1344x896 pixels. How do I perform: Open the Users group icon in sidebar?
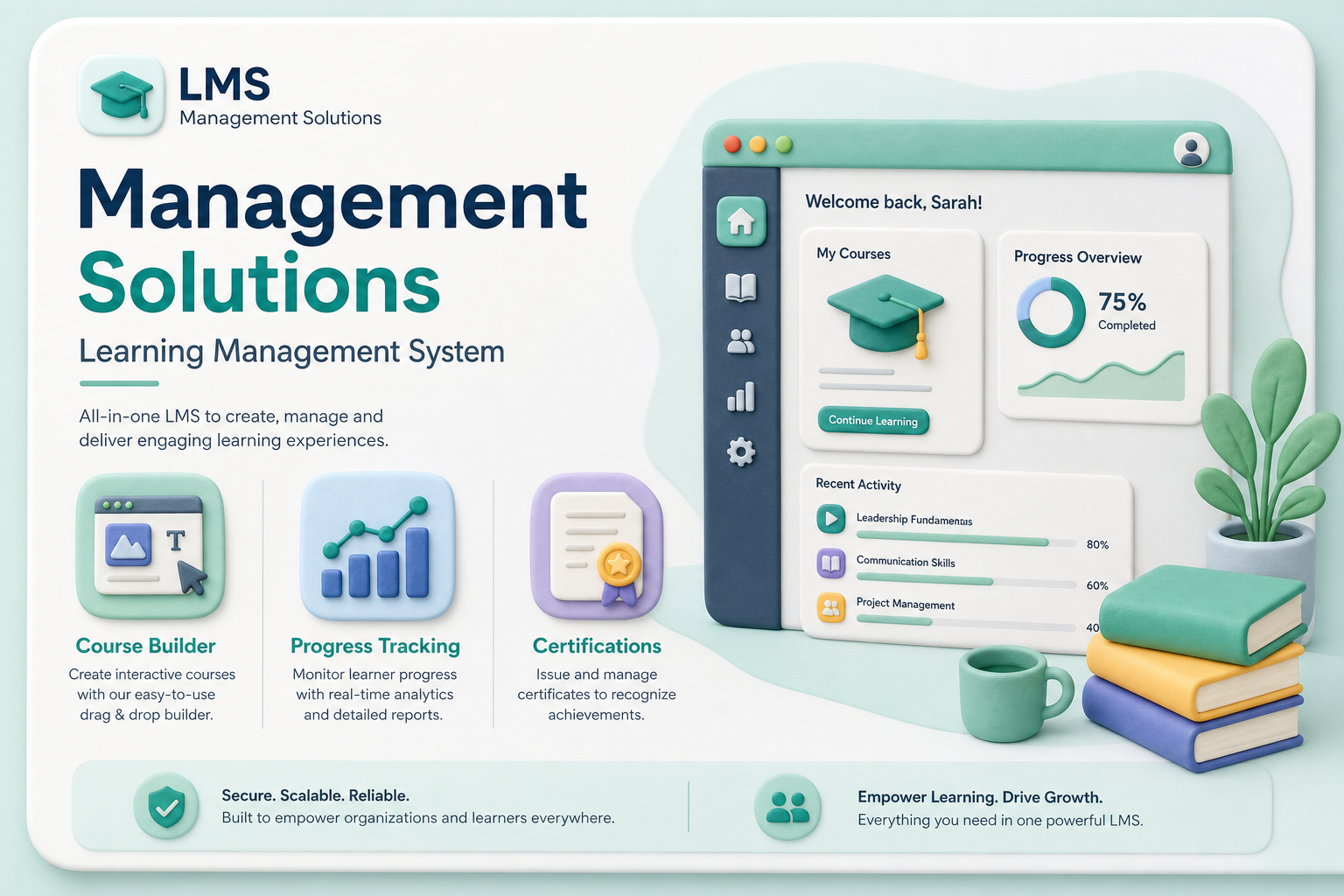(x=741, y=341)
